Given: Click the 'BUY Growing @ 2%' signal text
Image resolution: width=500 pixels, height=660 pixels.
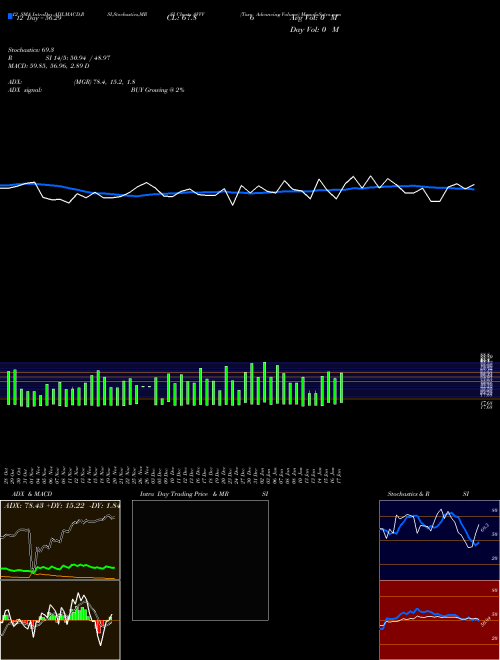Looking at the screenshot, I should (157, 90).
